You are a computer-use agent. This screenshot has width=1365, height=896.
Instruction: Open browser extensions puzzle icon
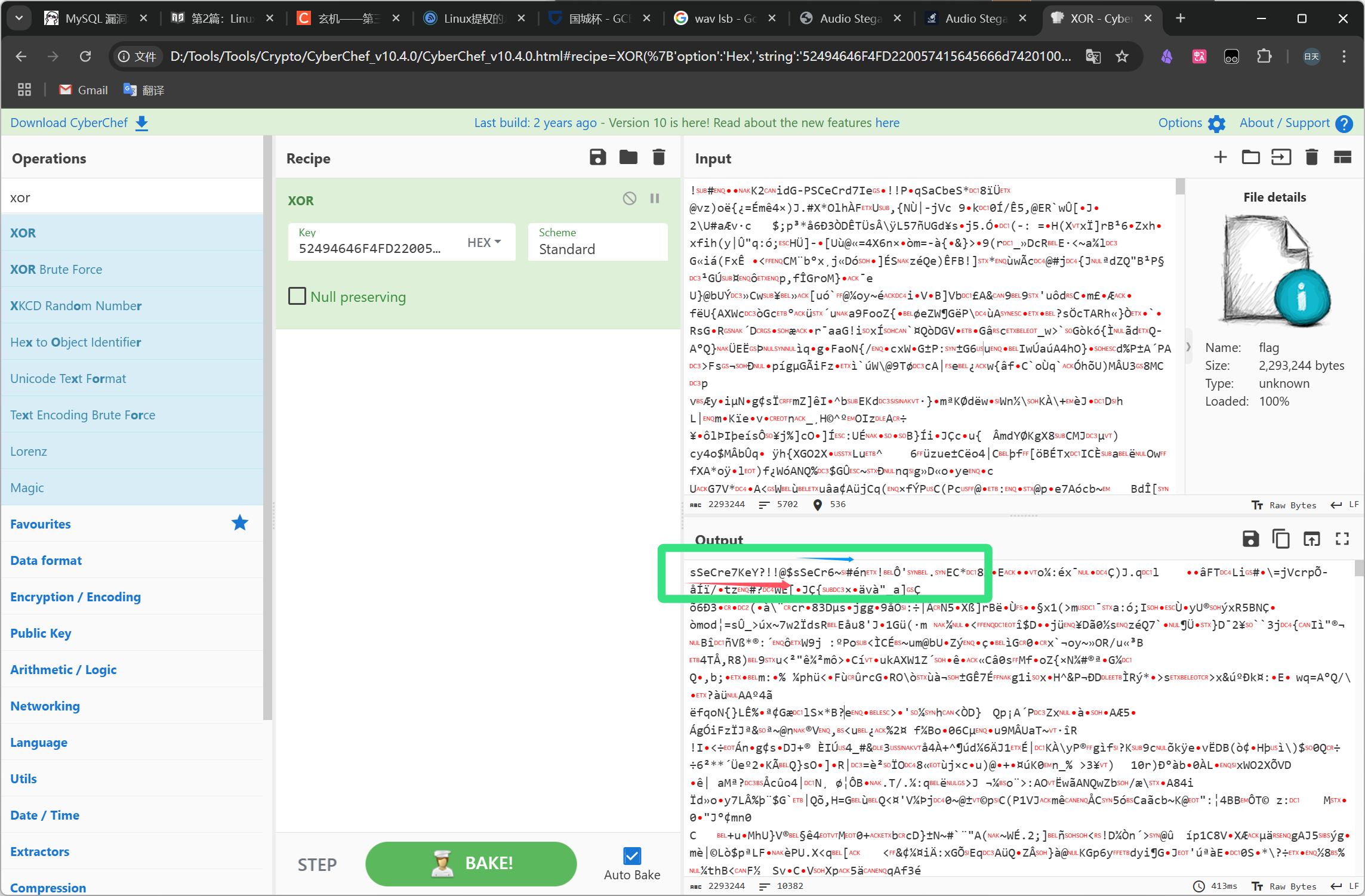1264,57
